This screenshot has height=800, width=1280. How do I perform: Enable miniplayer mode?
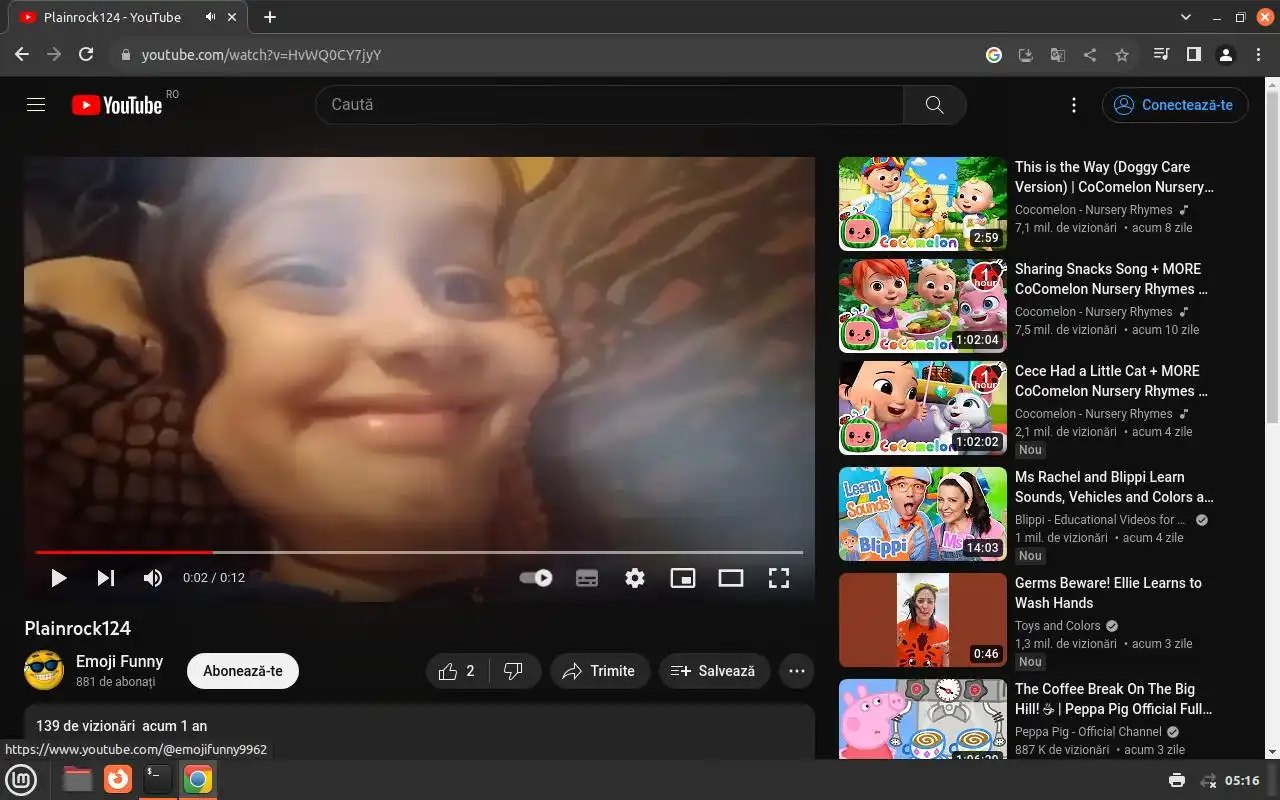click(x=683, y=577)
